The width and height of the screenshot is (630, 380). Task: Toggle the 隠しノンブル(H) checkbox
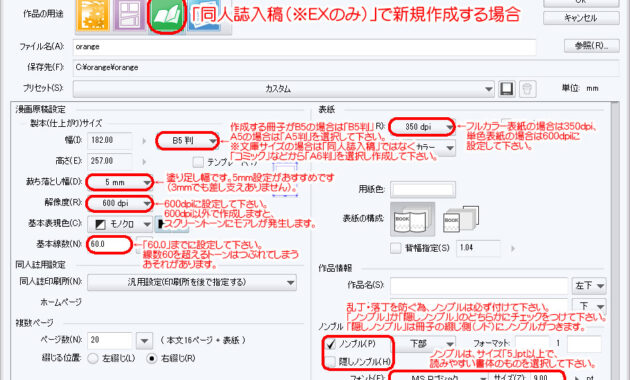tap(331, 362)
